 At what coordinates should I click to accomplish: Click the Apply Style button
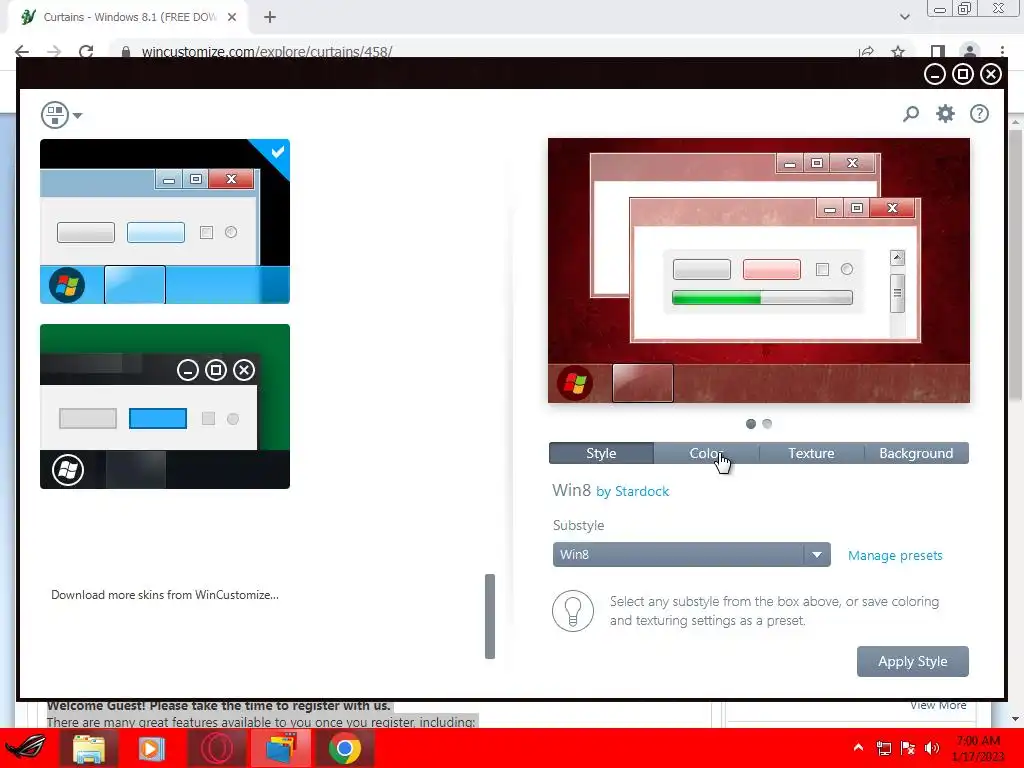pos(912,662)
